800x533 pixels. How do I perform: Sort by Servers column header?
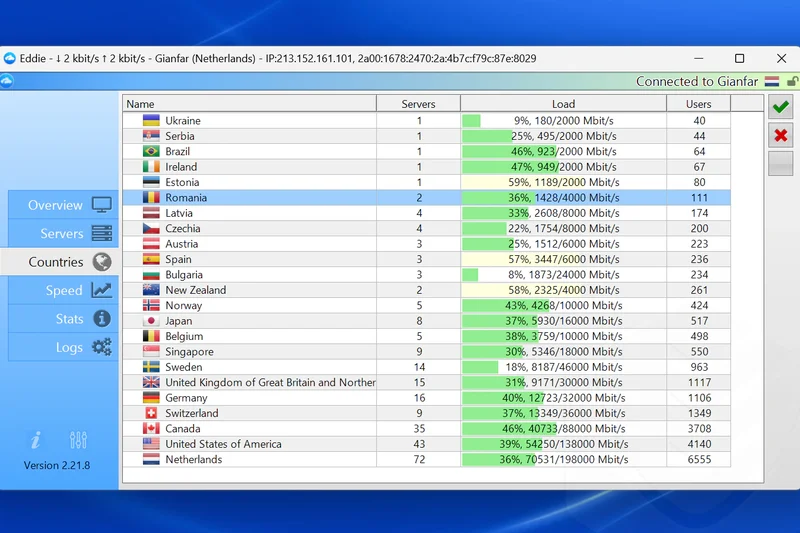coord(418,104)
